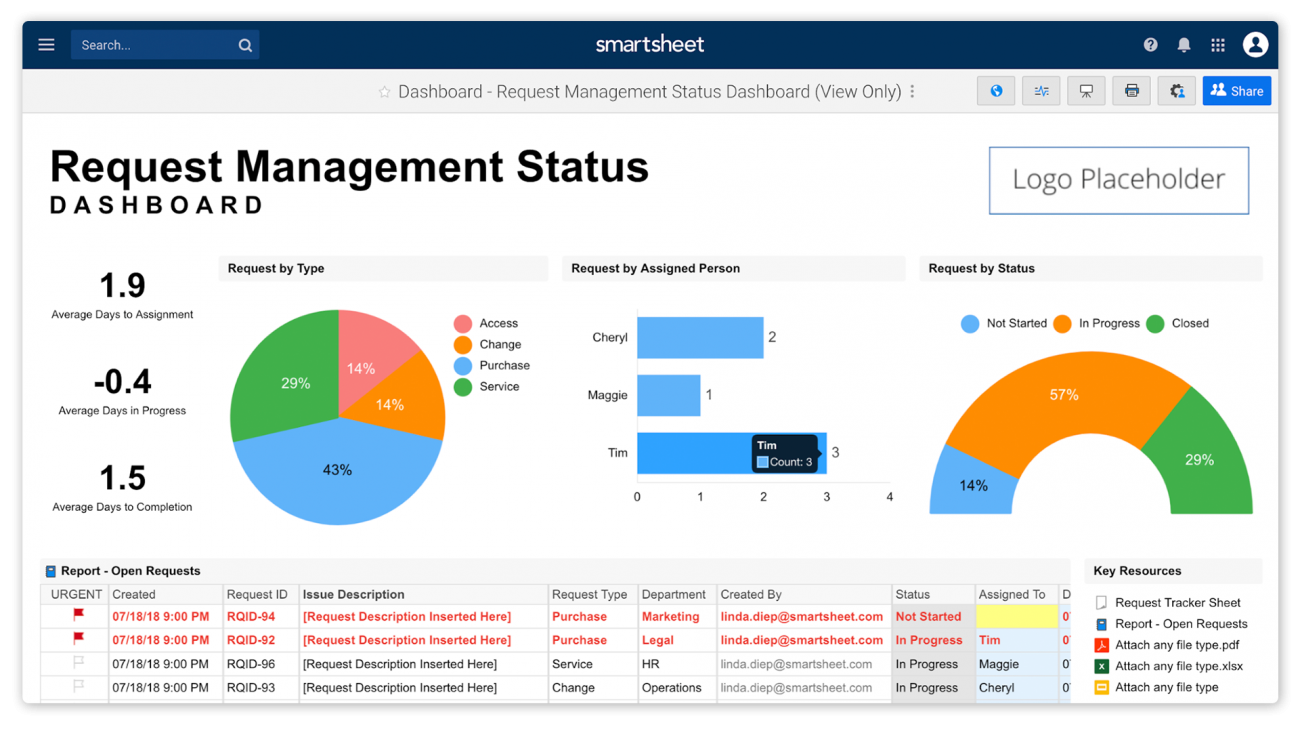Open your account profile

coord(1255,44)
